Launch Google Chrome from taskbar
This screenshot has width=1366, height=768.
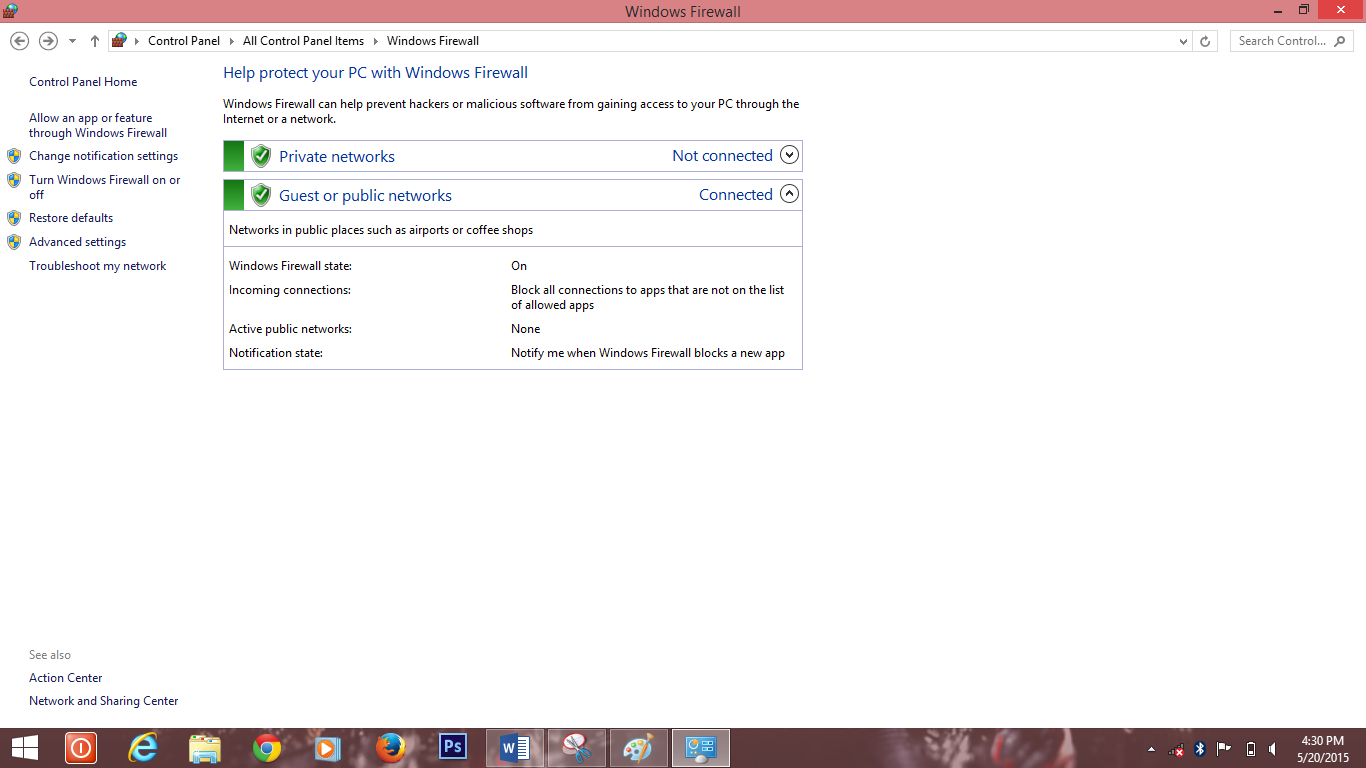click(x=267, y=748)
